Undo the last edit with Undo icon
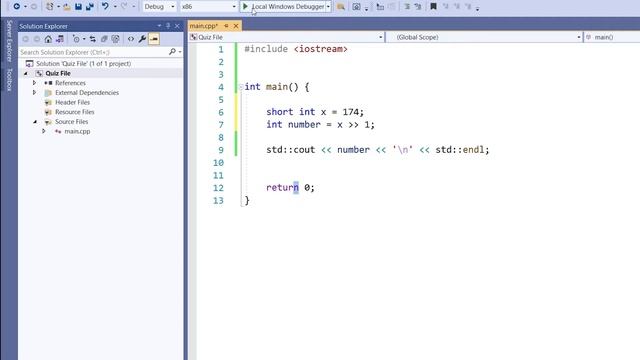Viewport: 640px width, 360px height. pos(105,7)
